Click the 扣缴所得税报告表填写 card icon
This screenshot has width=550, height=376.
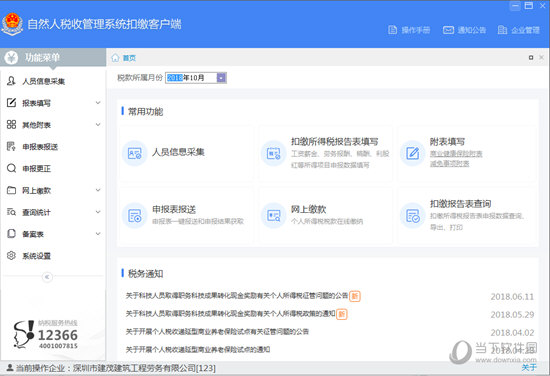click(273, 153)
